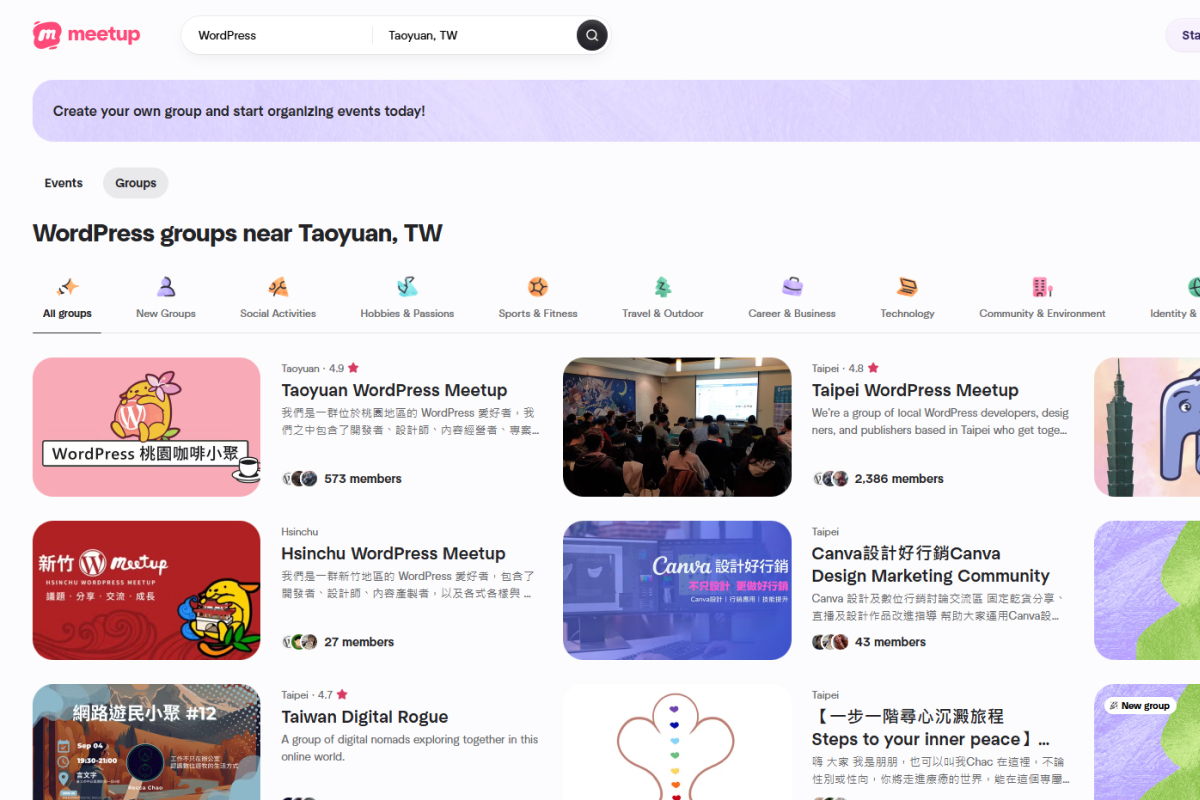The image size is (1200, 800).
Task: Click member avatars beside 2,386 members
Action: point(830,479)
